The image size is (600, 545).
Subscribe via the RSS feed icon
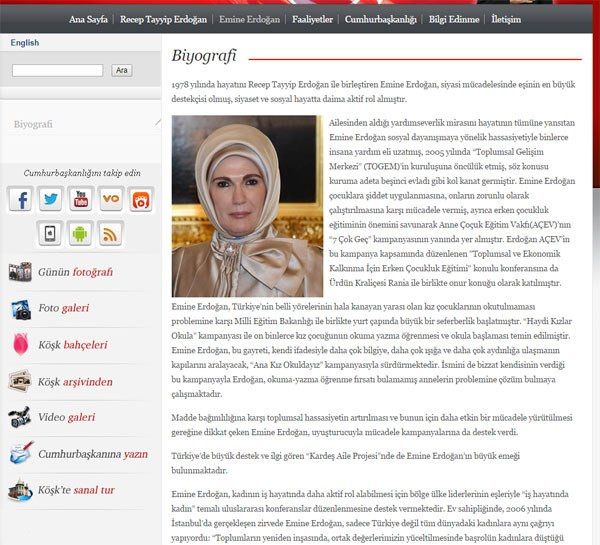111,234
